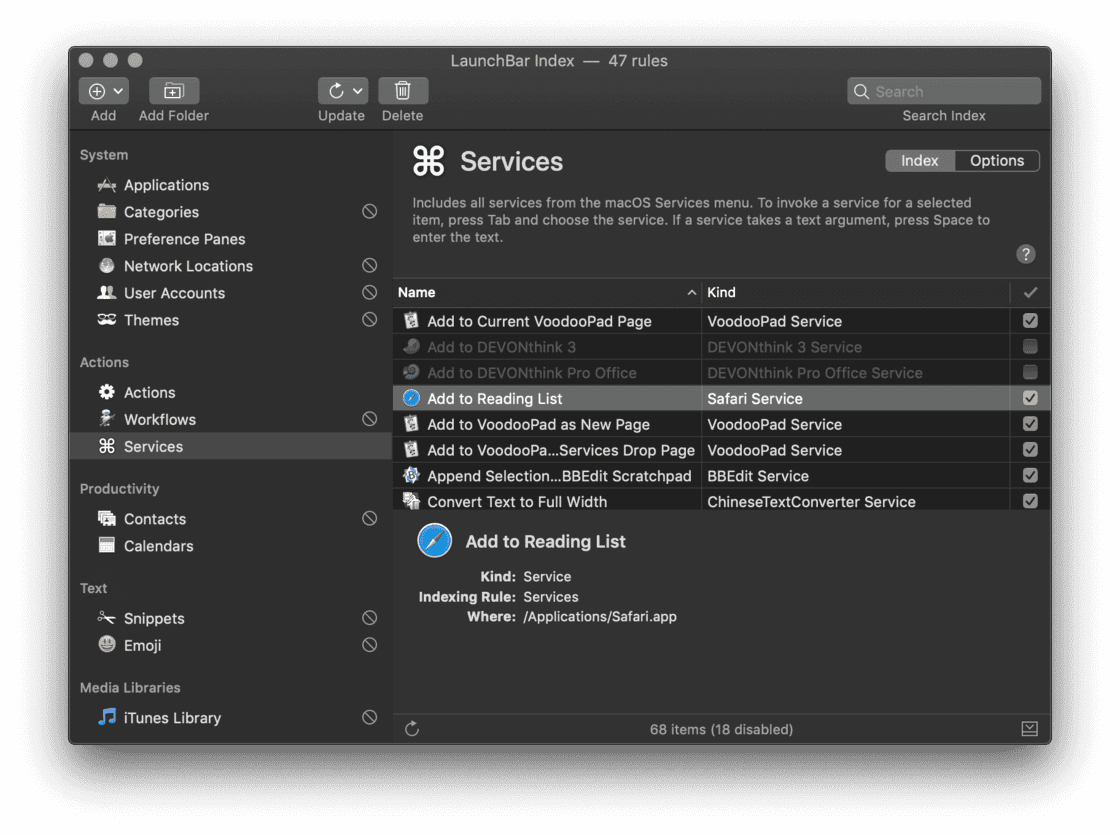Viewport: 1120px width, 835px height.
Task: Toggle the disabled mark beside iTunes Library
Action: pyautogui.click(x=369, y=717)
